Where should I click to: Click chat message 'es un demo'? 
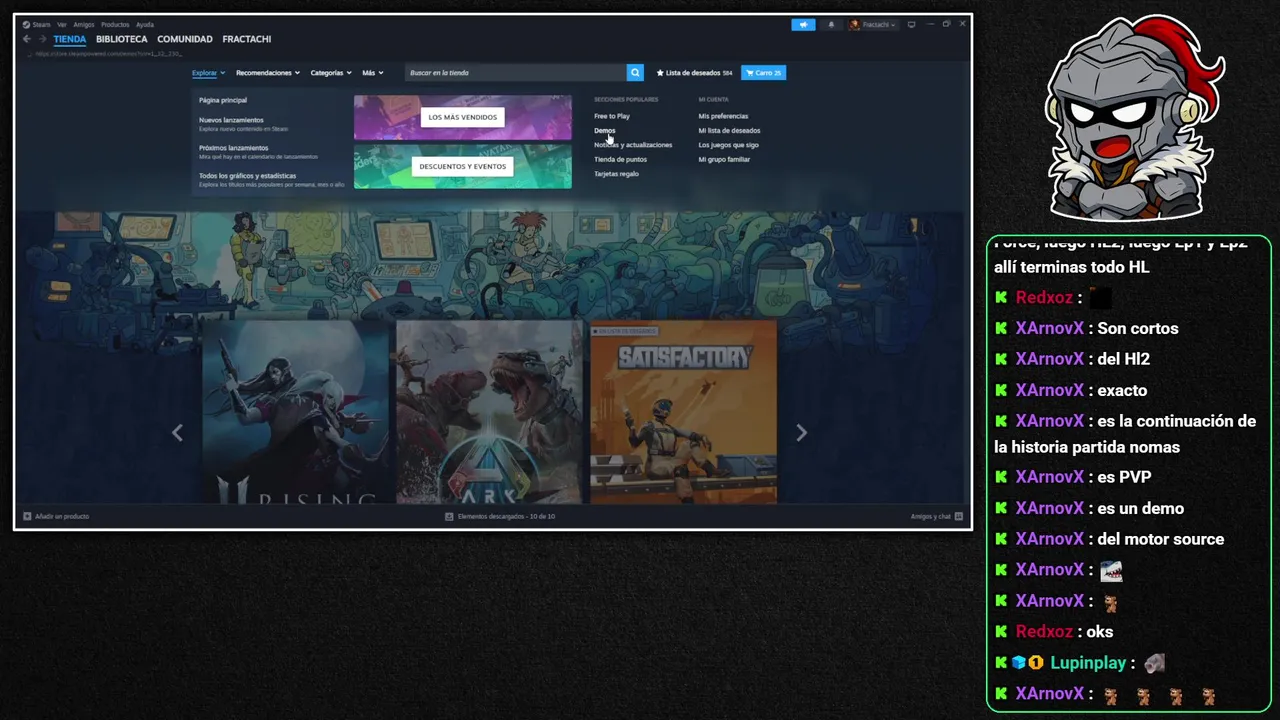tap(1140, 508)
